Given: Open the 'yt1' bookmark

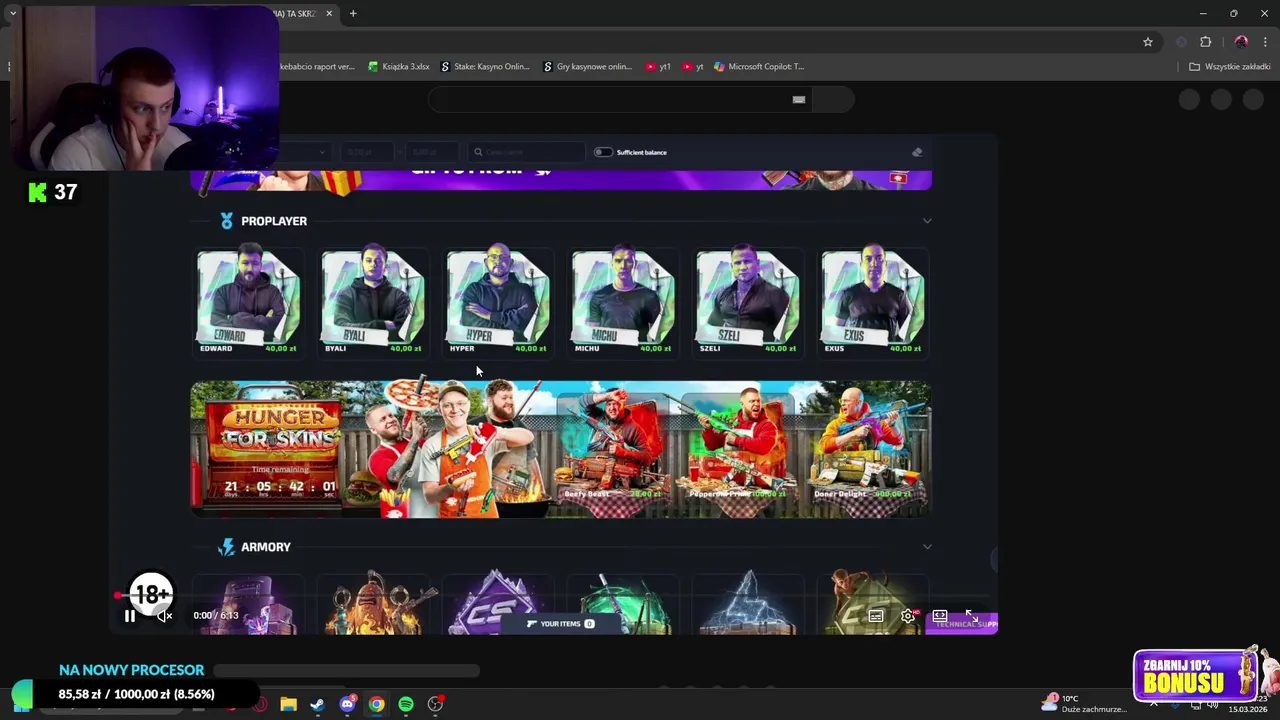Looking at the screenshot, I should click(x=658, y=67).
